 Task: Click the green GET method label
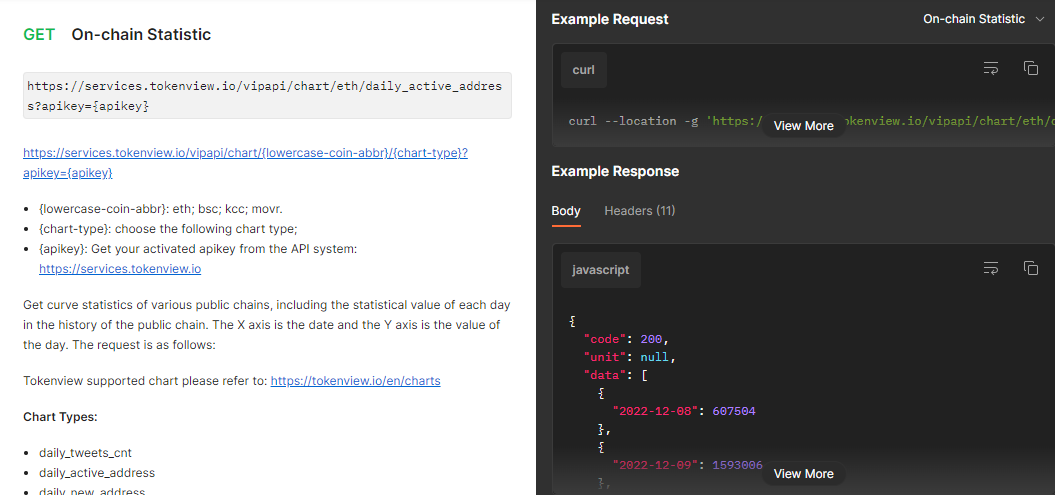point(39,35)
